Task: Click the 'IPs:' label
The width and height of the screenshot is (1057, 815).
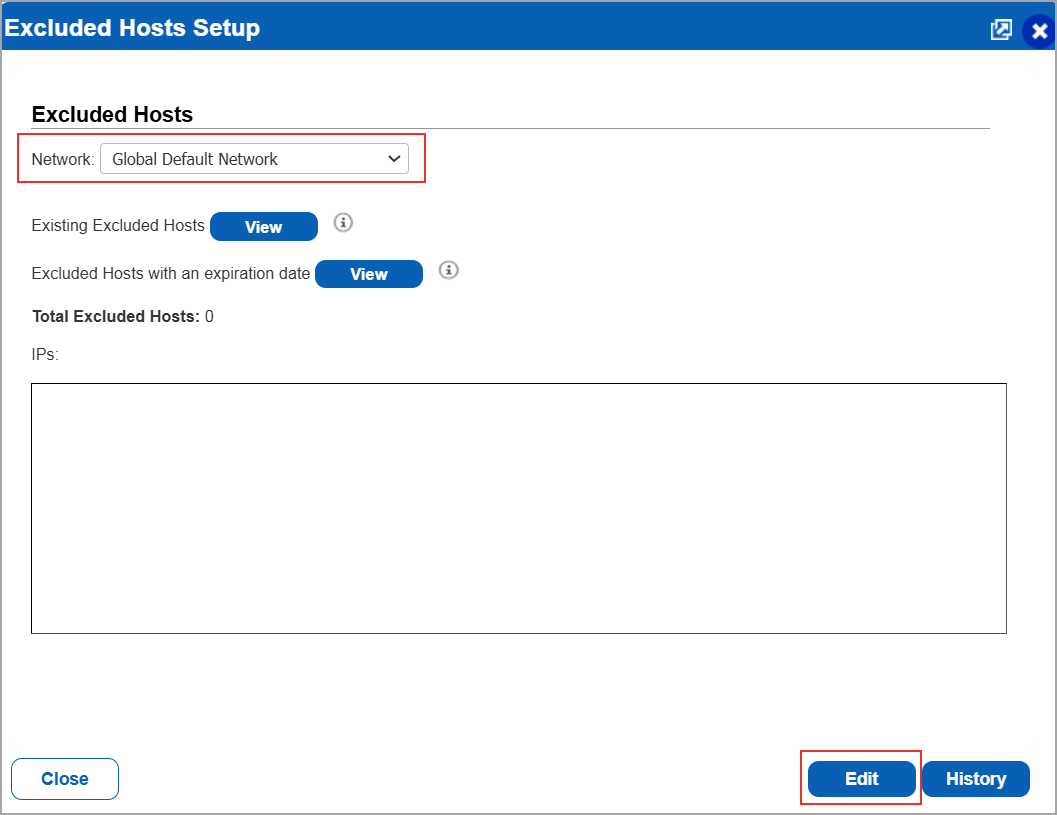Action: click(x=45, y=355)
